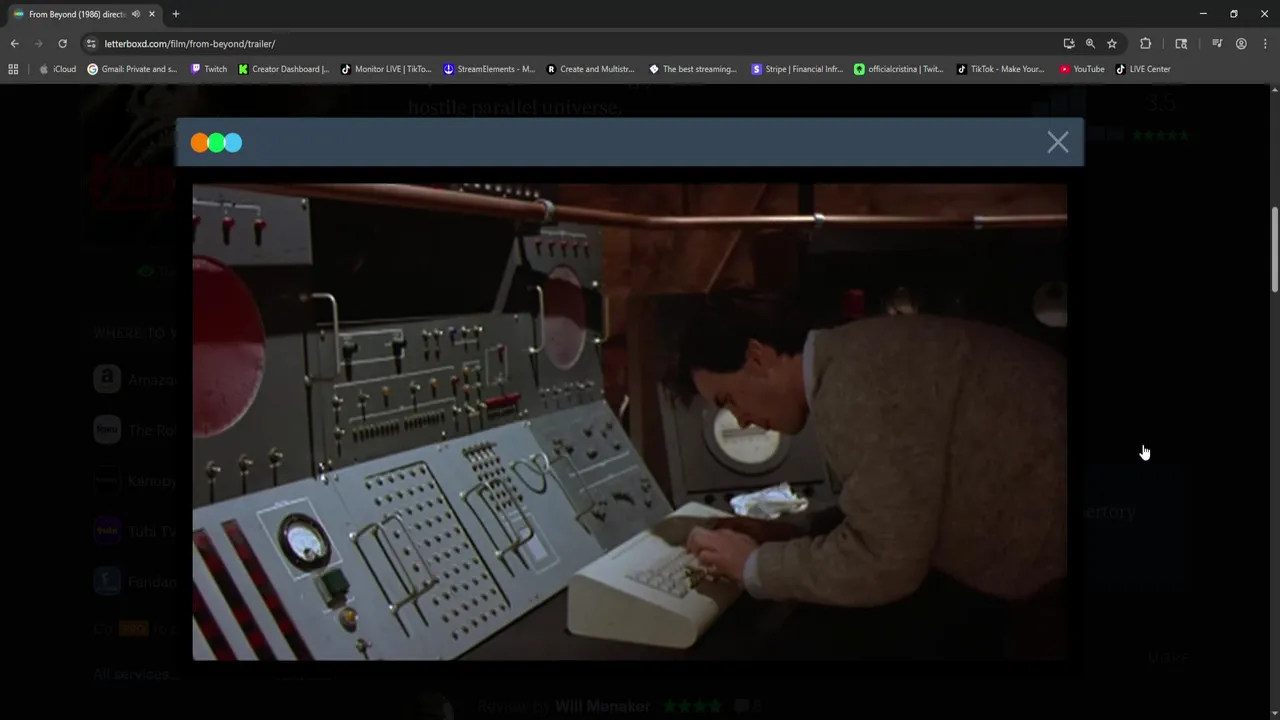Click the letterboxd.com address bar
This screenshot has height=720, width=1280.
point(570,44)
